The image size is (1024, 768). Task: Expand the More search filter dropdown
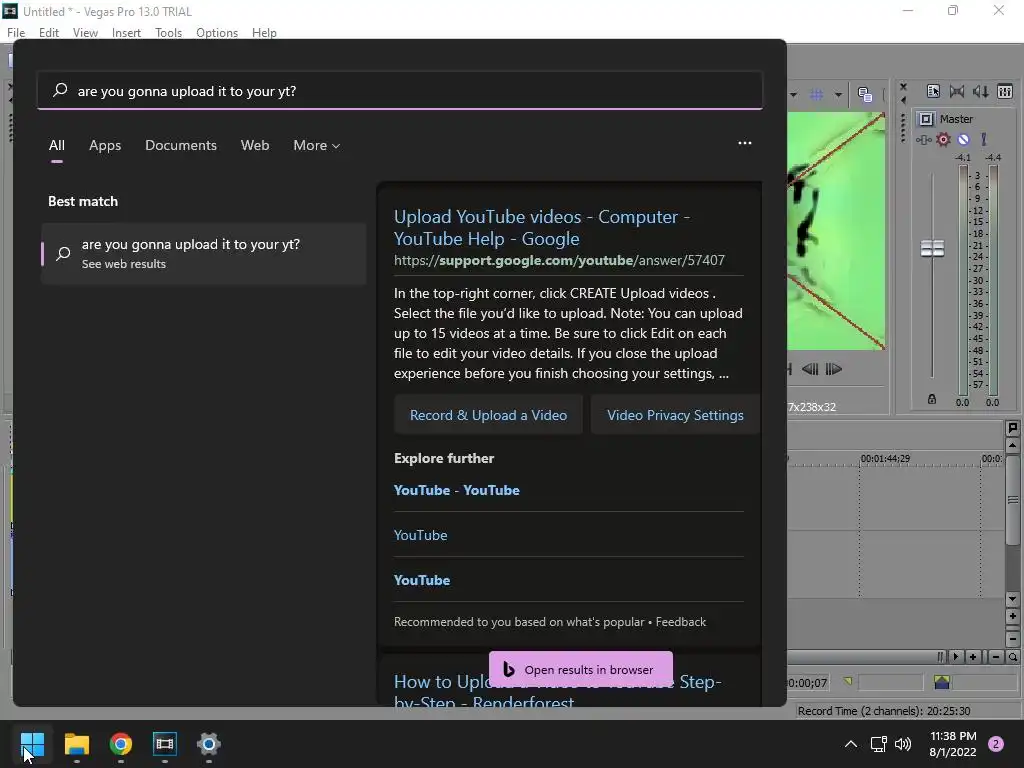coord(317,146)
